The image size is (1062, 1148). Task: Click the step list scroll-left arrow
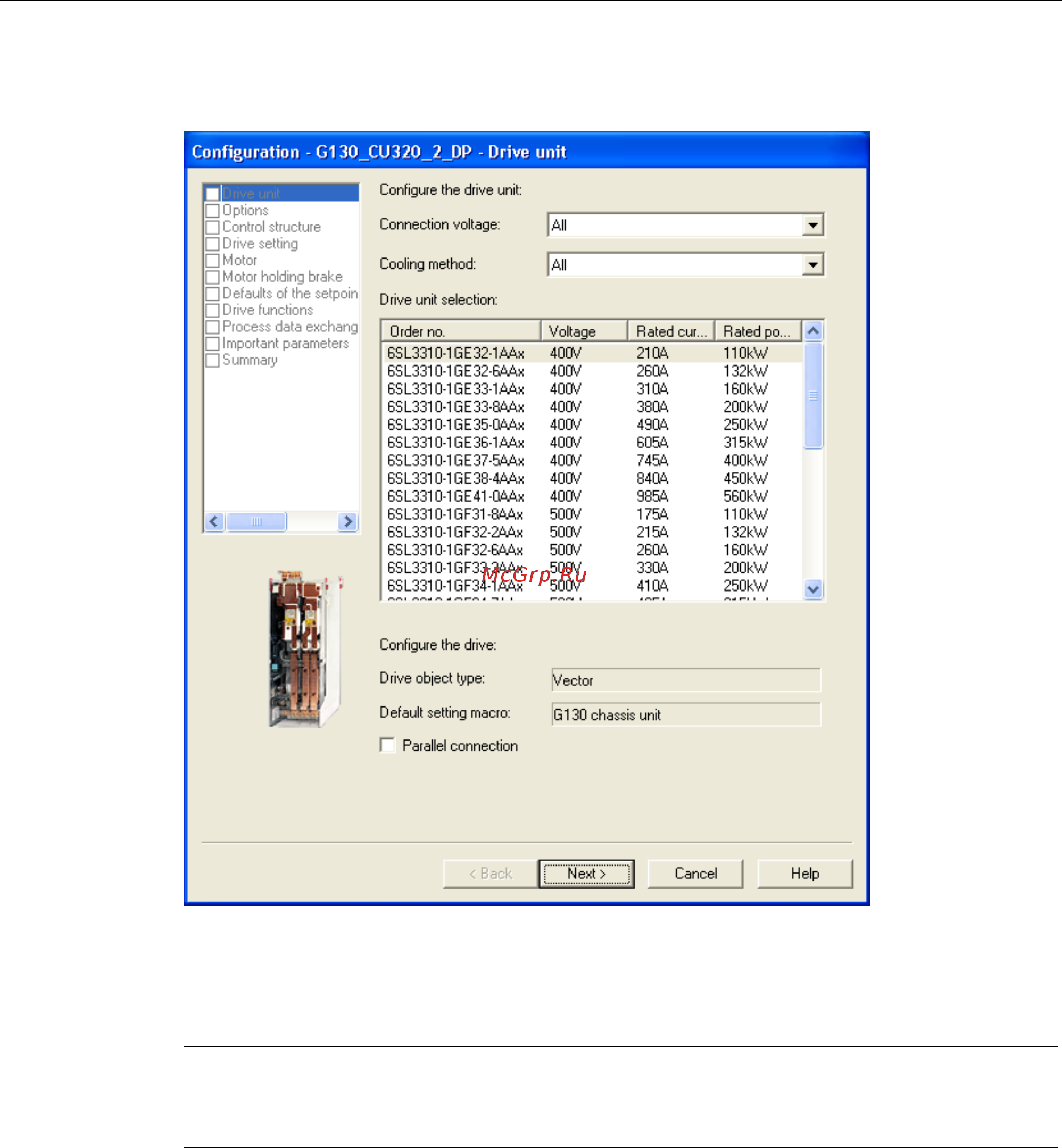coord(214,521)
